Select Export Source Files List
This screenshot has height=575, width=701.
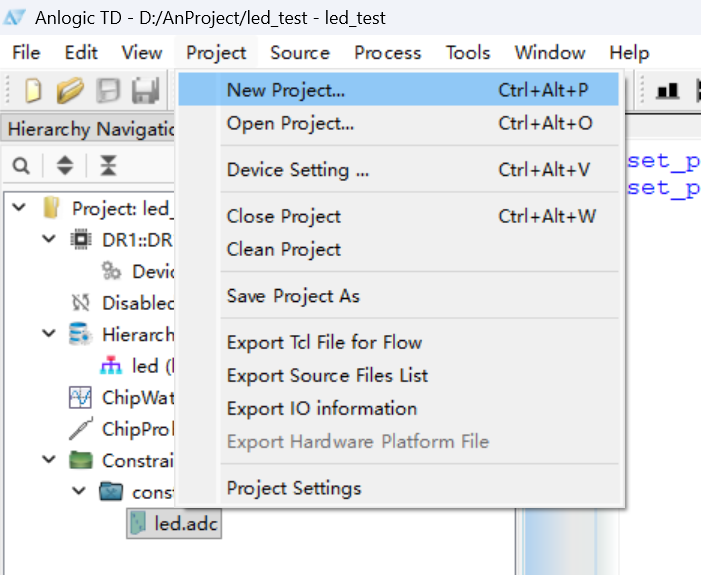(398, 375)
